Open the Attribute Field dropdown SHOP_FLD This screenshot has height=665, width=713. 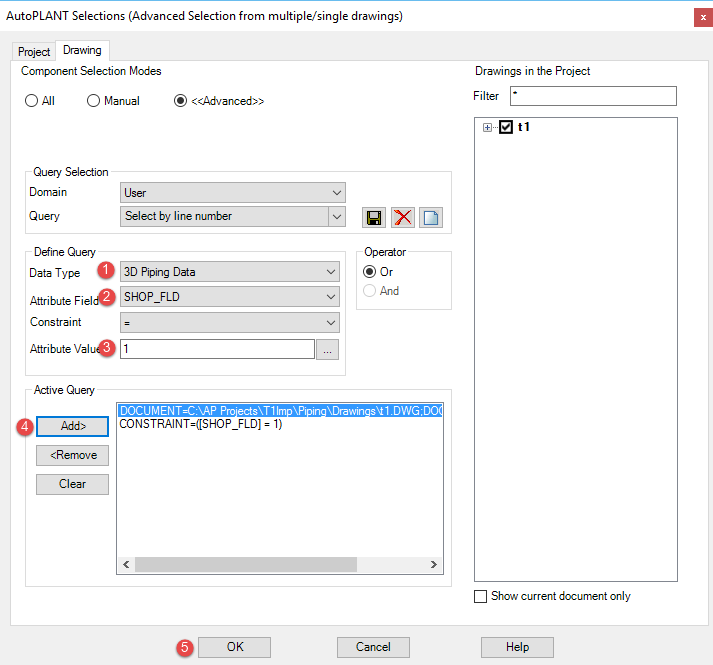(x=230, y=297)
